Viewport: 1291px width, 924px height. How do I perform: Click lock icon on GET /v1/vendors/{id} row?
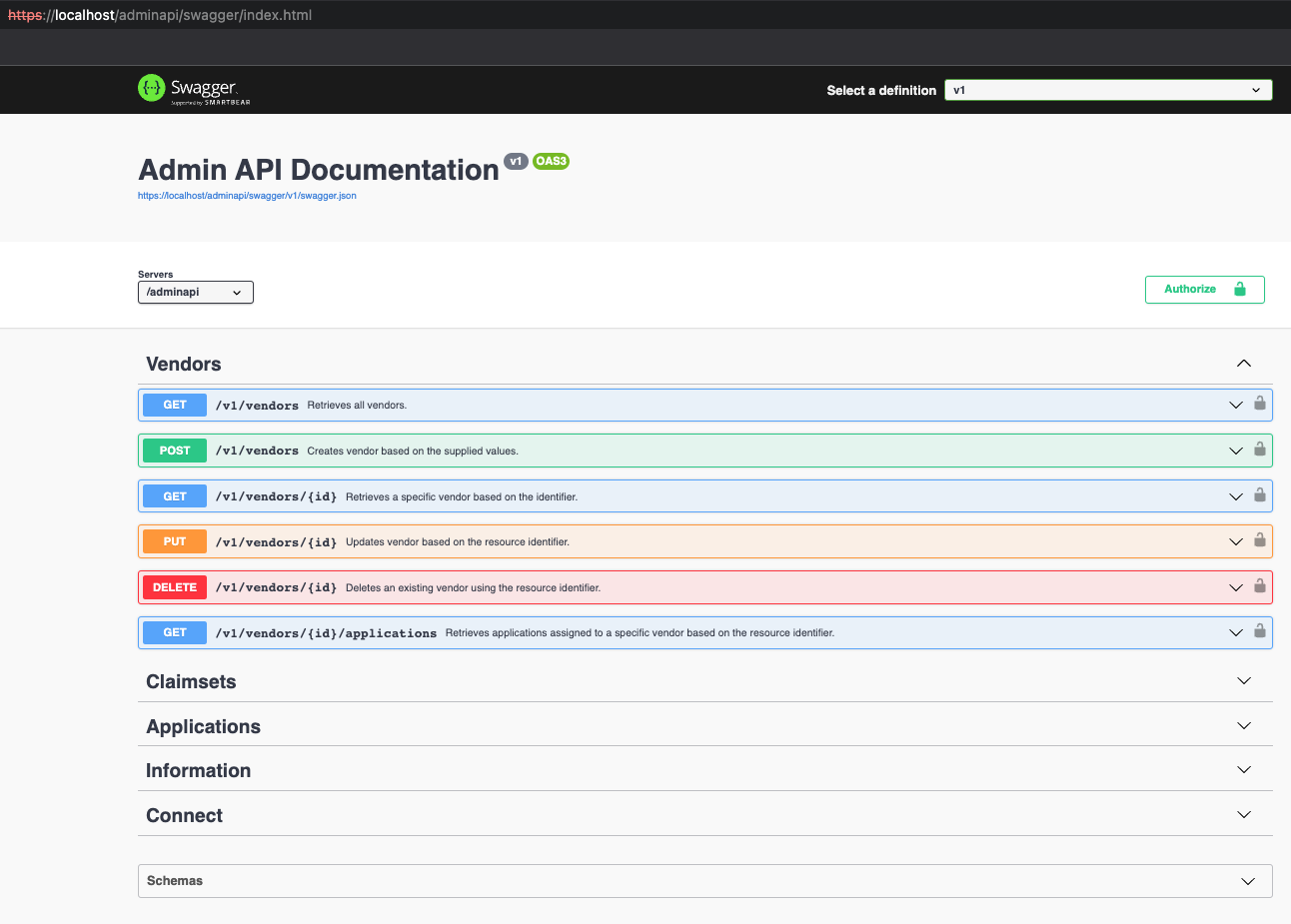[x=1260, y=494]
